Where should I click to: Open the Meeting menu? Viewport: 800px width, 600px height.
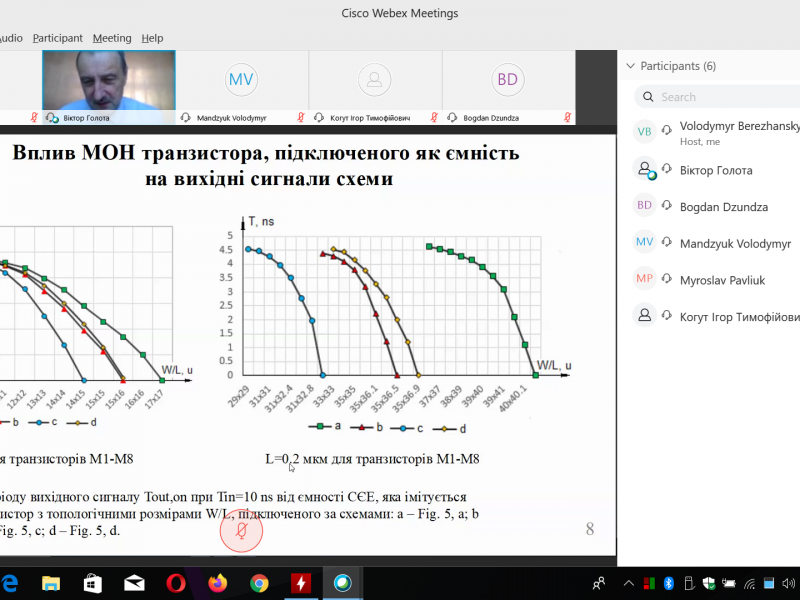112,38
